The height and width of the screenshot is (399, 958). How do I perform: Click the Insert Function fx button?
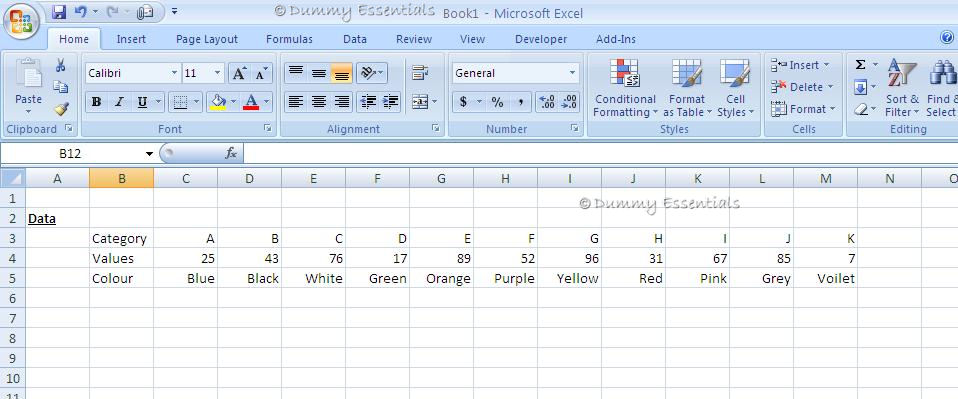click(231, 154)
